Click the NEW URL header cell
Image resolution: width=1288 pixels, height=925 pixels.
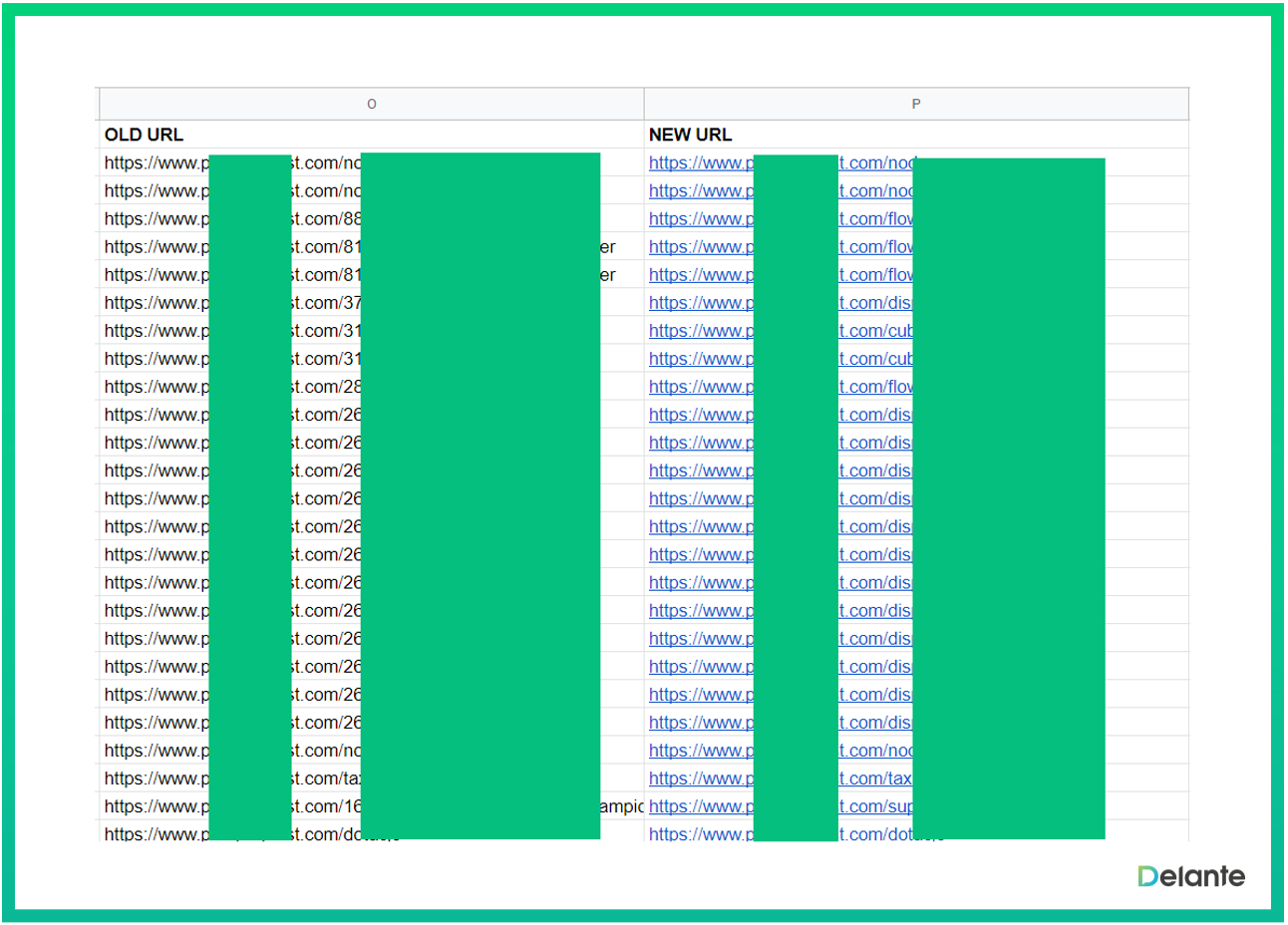click(x=690, y=135)
